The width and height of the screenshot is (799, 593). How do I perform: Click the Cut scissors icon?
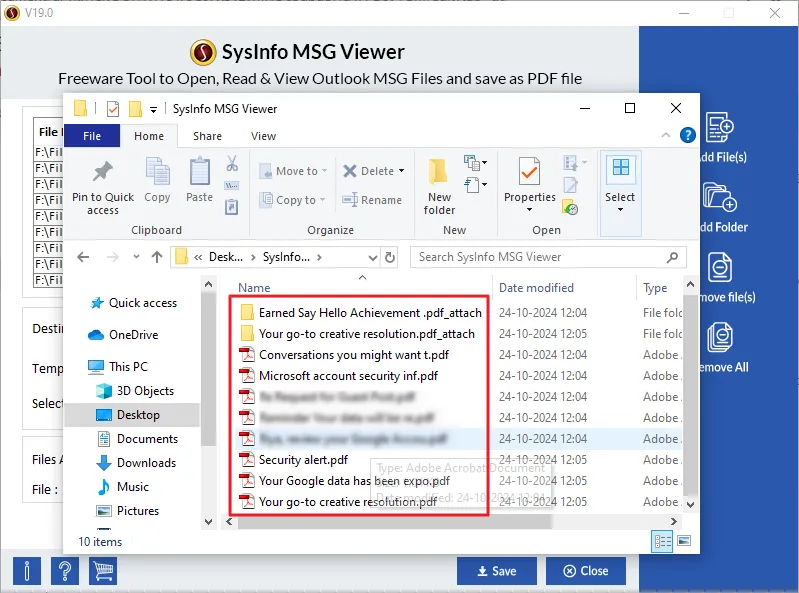(x=232, y=164)
